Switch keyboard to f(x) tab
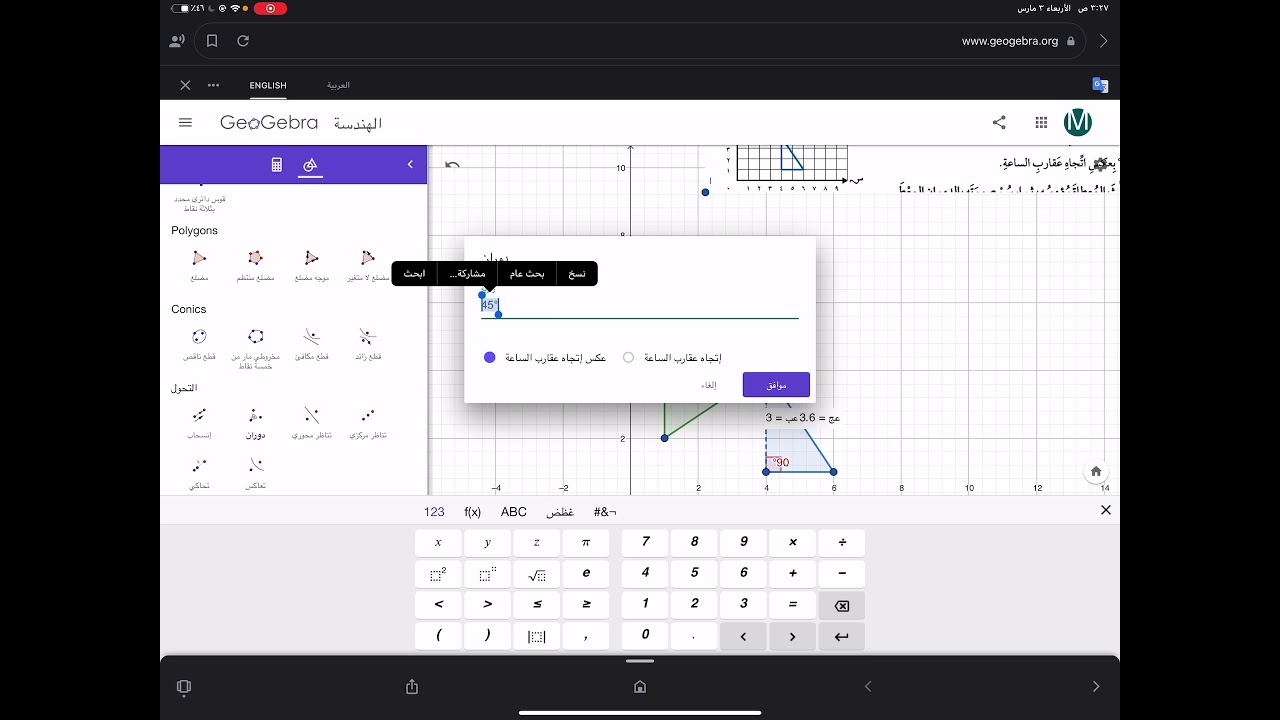Image resolution: width=1280 pixels, height=720 pixels. pos(473,511)
